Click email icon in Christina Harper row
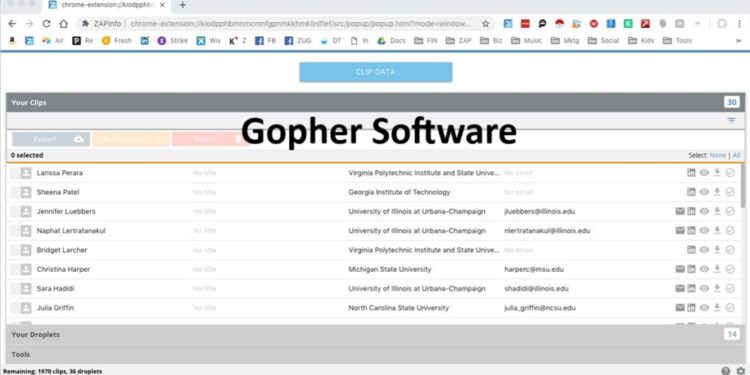This screenshot has width=750, height=375. pyautogui.click(x=680, y=269)
